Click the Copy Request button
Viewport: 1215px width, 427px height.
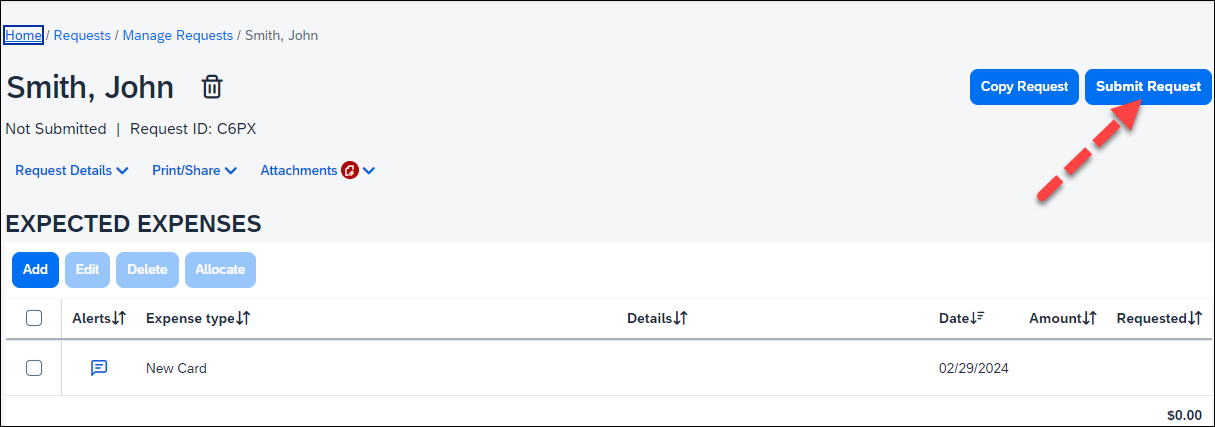1024,87
